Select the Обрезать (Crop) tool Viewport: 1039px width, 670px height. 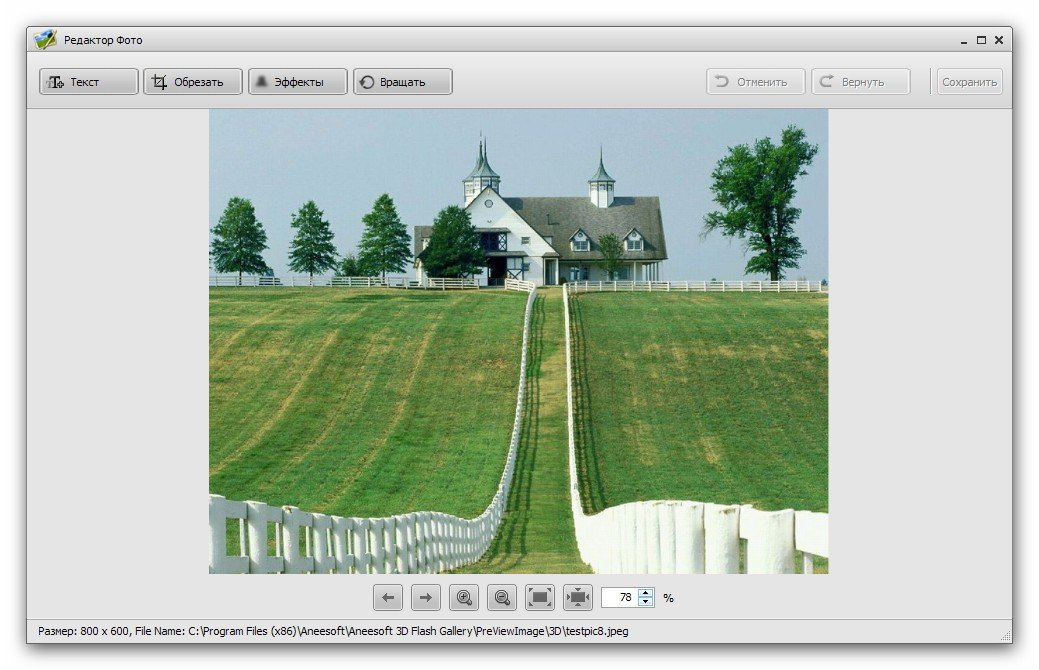[193, 82]
